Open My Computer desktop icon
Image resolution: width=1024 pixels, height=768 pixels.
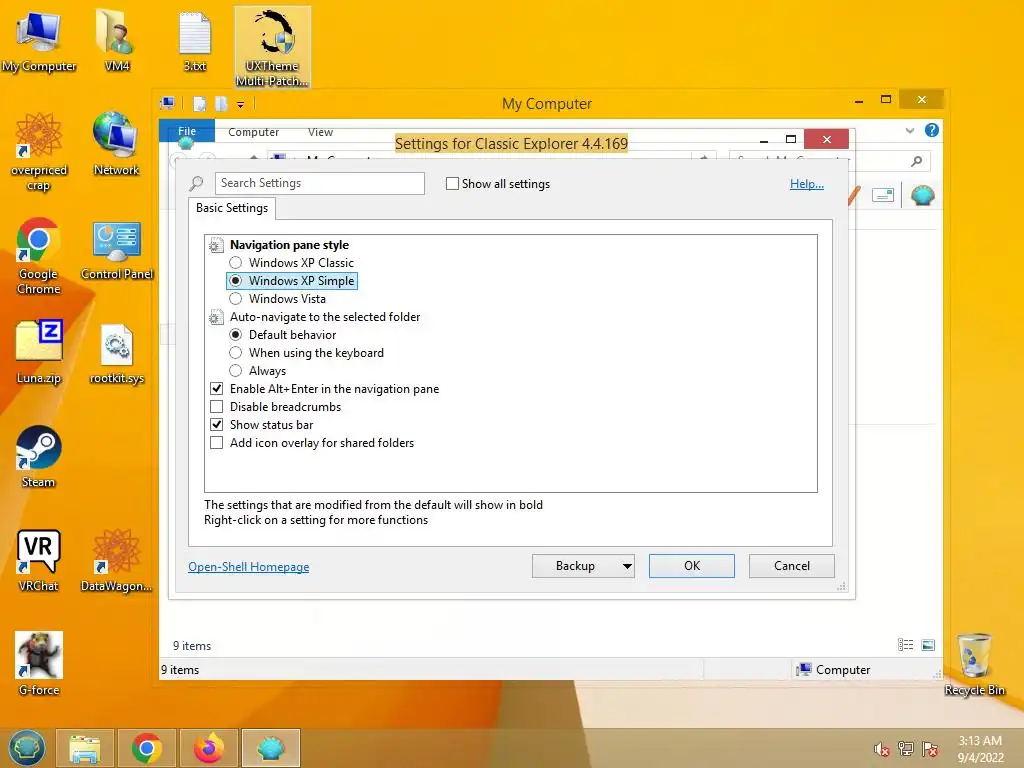tap(39, 40)
